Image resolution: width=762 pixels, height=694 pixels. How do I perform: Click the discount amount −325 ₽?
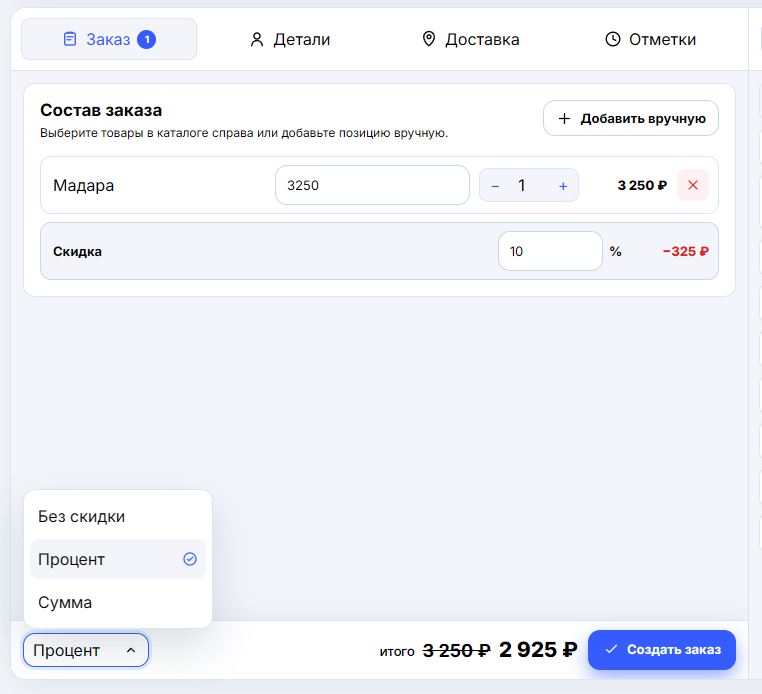tap(686, 251)
